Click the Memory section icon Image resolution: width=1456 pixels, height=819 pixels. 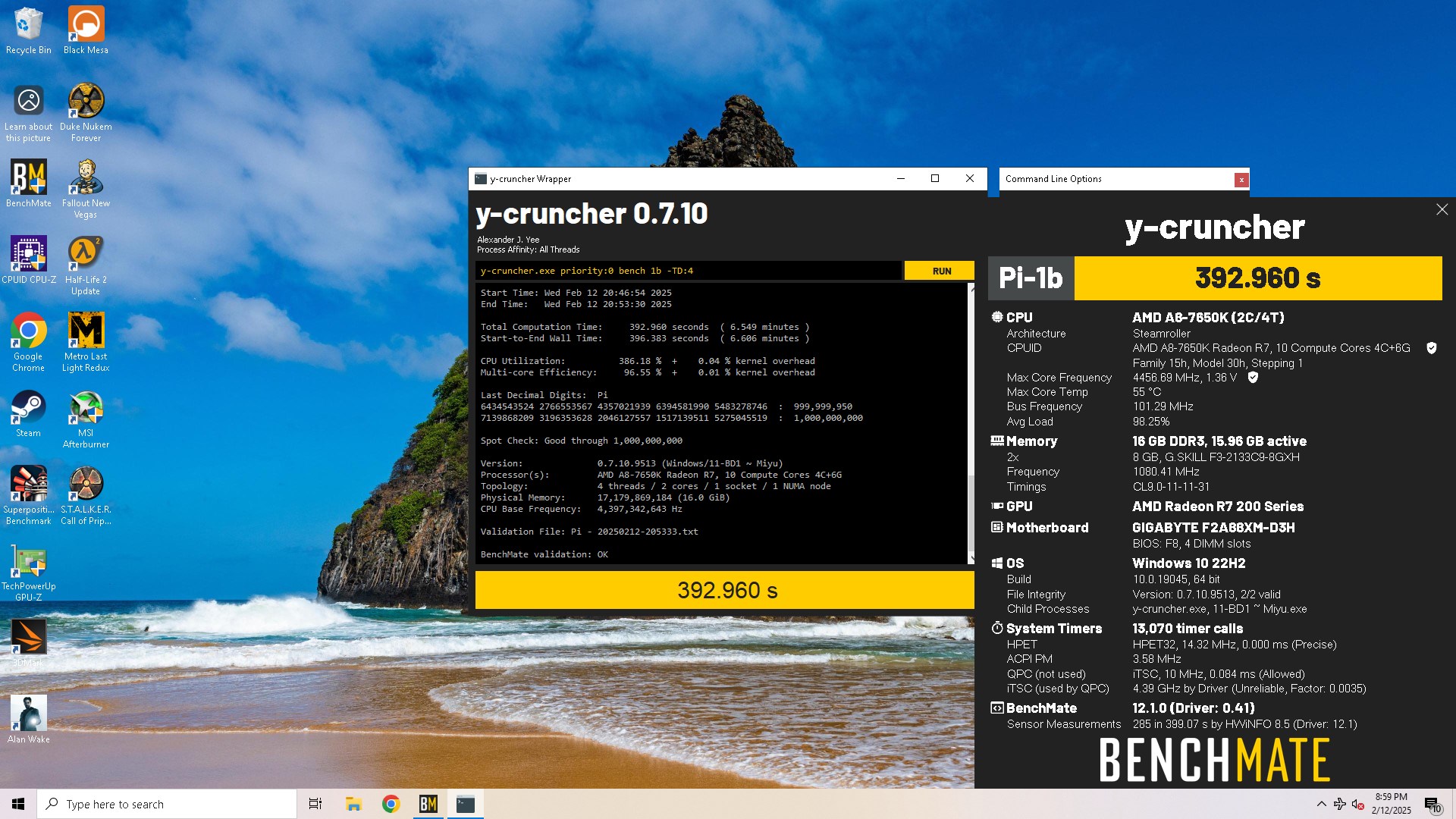click(x=997, y=441)
